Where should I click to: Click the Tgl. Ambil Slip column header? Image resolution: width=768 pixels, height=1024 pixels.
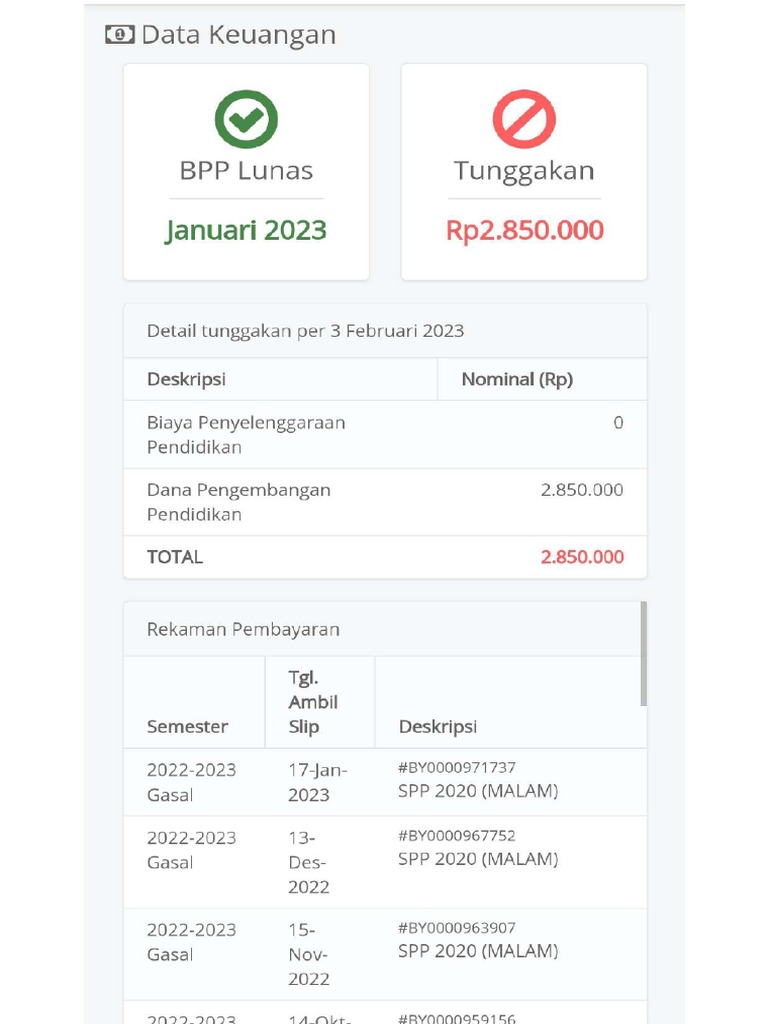pos(313,702)
